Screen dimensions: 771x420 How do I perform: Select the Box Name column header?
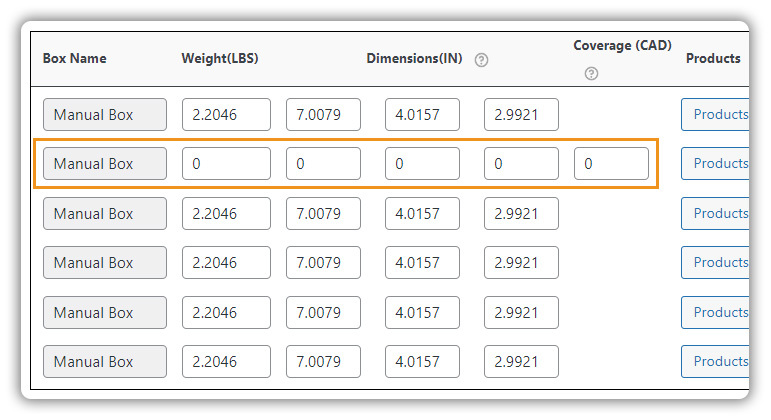click(x=75, y=59)
